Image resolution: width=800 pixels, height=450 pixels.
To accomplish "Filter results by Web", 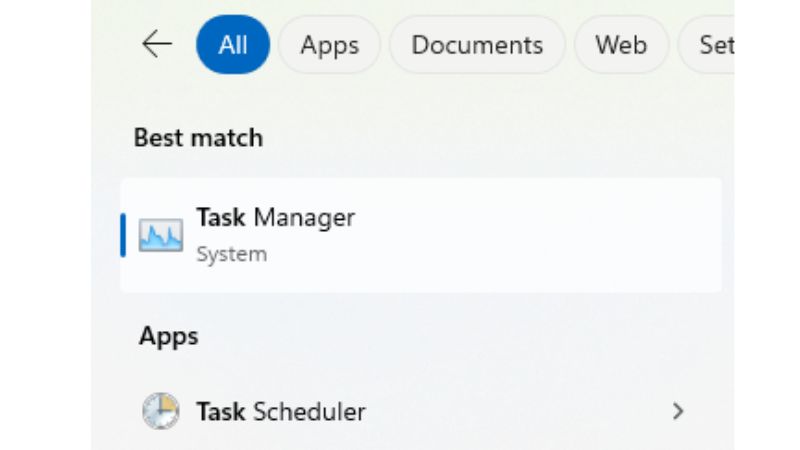I will (620, 45).
